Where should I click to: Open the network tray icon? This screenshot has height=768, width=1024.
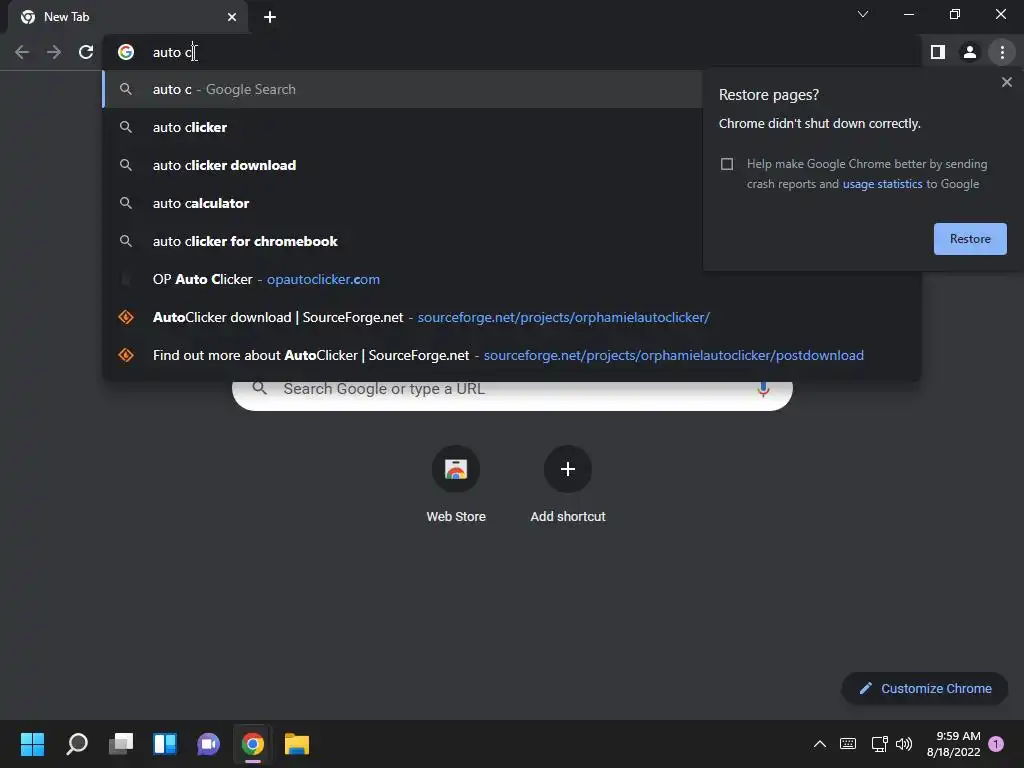tap(879, 744)
